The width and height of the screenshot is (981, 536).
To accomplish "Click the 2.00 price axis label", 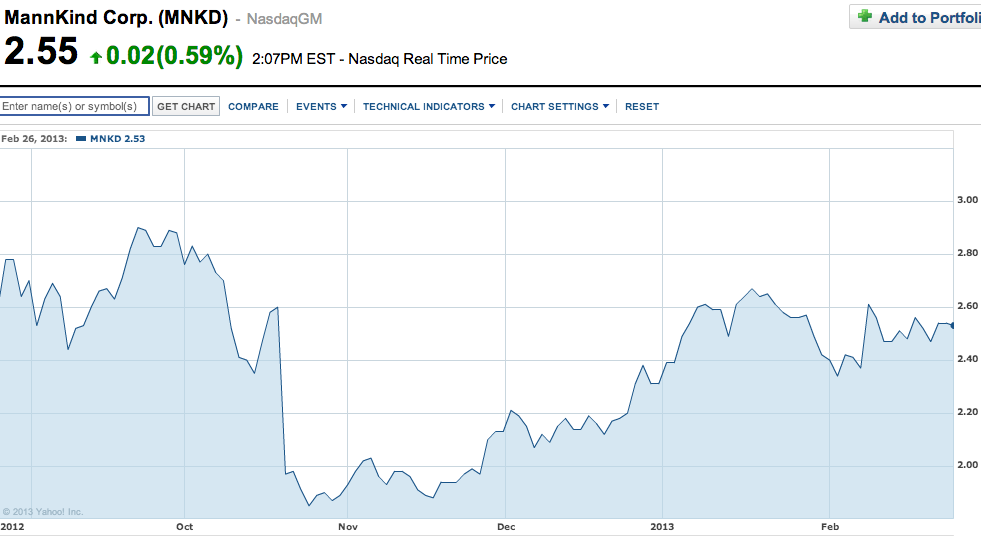I will tap(967, 465).
